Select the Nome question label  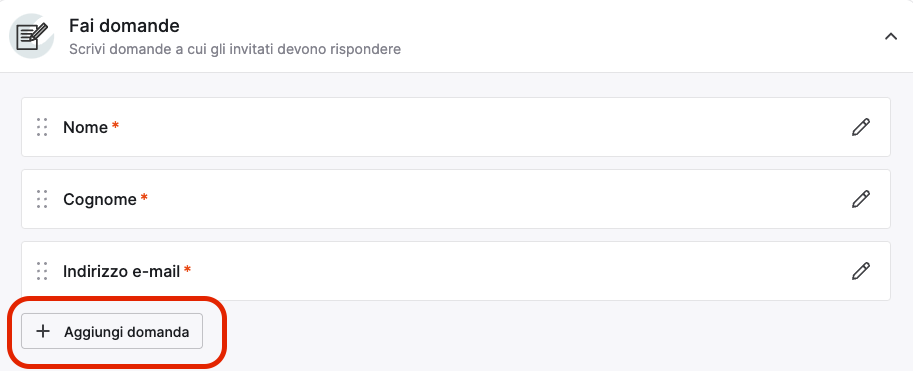[x=86, y=128]
